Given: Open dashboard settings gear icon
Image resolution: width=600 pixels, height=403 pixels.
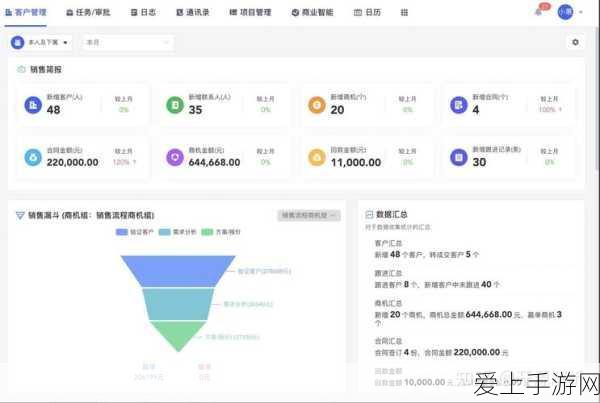Looking at the screenshot, I should 575,42.
